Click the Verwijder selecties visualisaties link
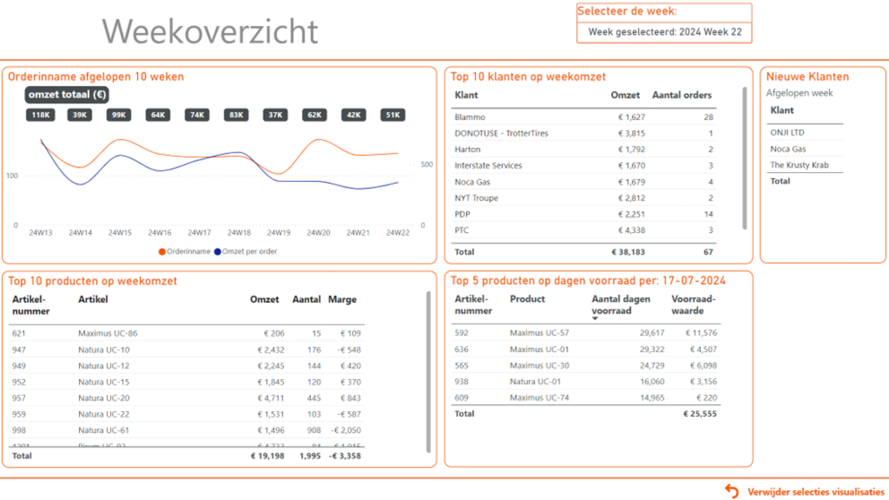 [815, 491]
